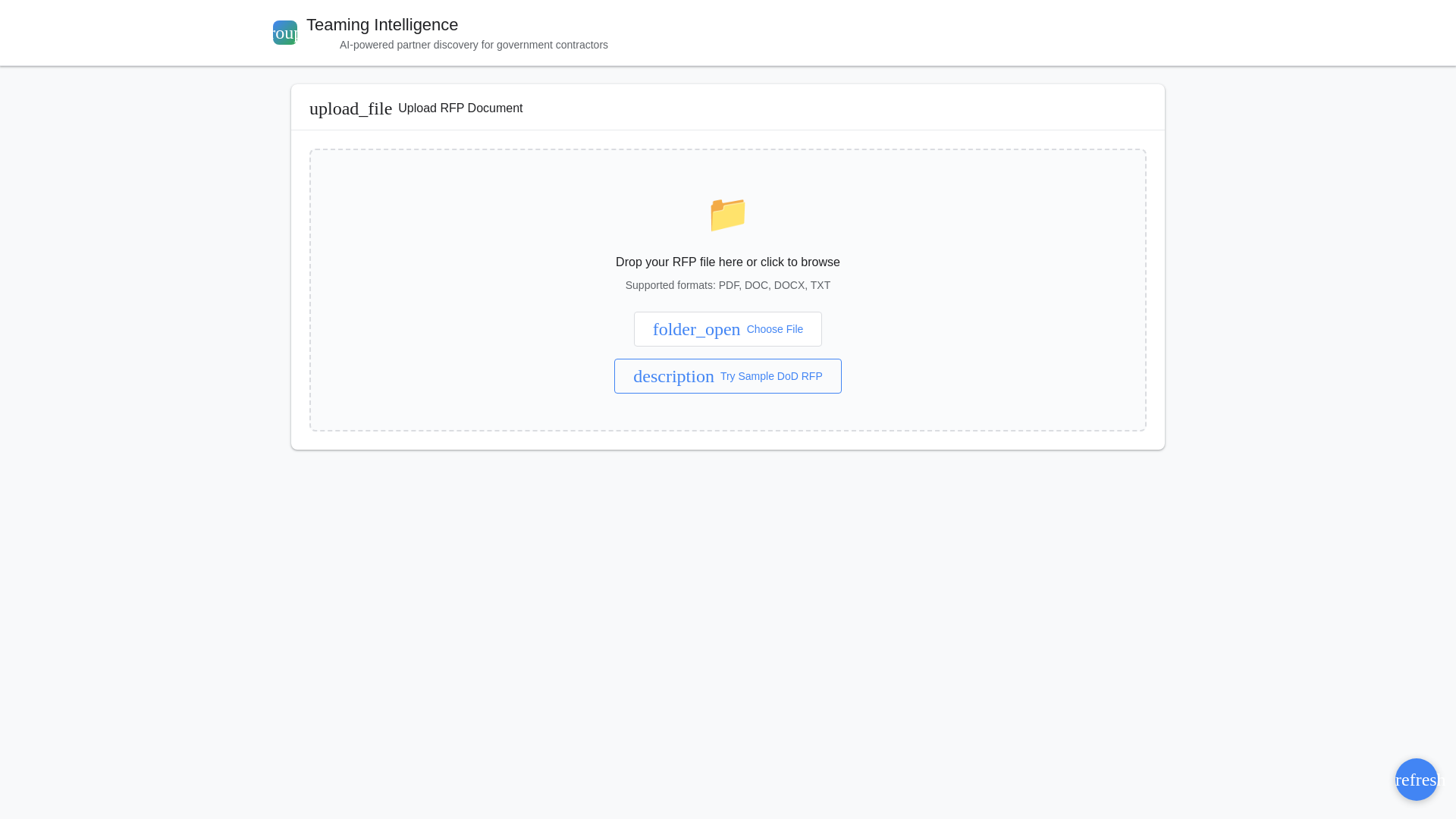Click the 'Upload RFP Document' heading
1456x819 pixels.
tap(460, 108)
